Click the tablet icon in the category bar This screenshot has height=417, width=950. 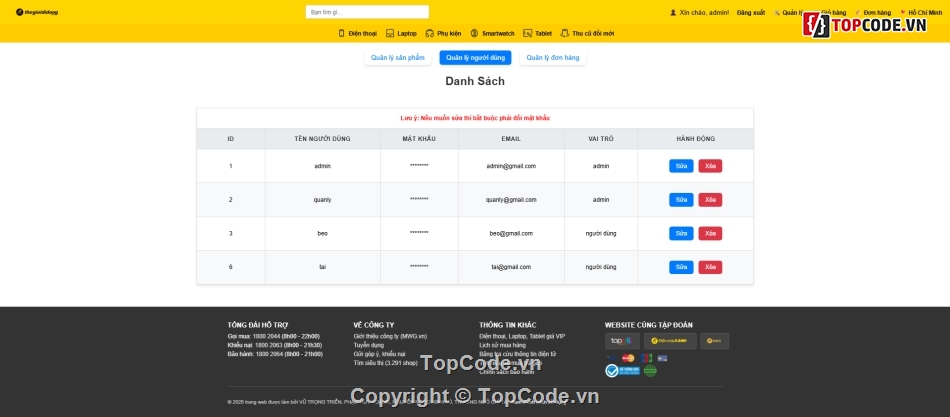527,33
